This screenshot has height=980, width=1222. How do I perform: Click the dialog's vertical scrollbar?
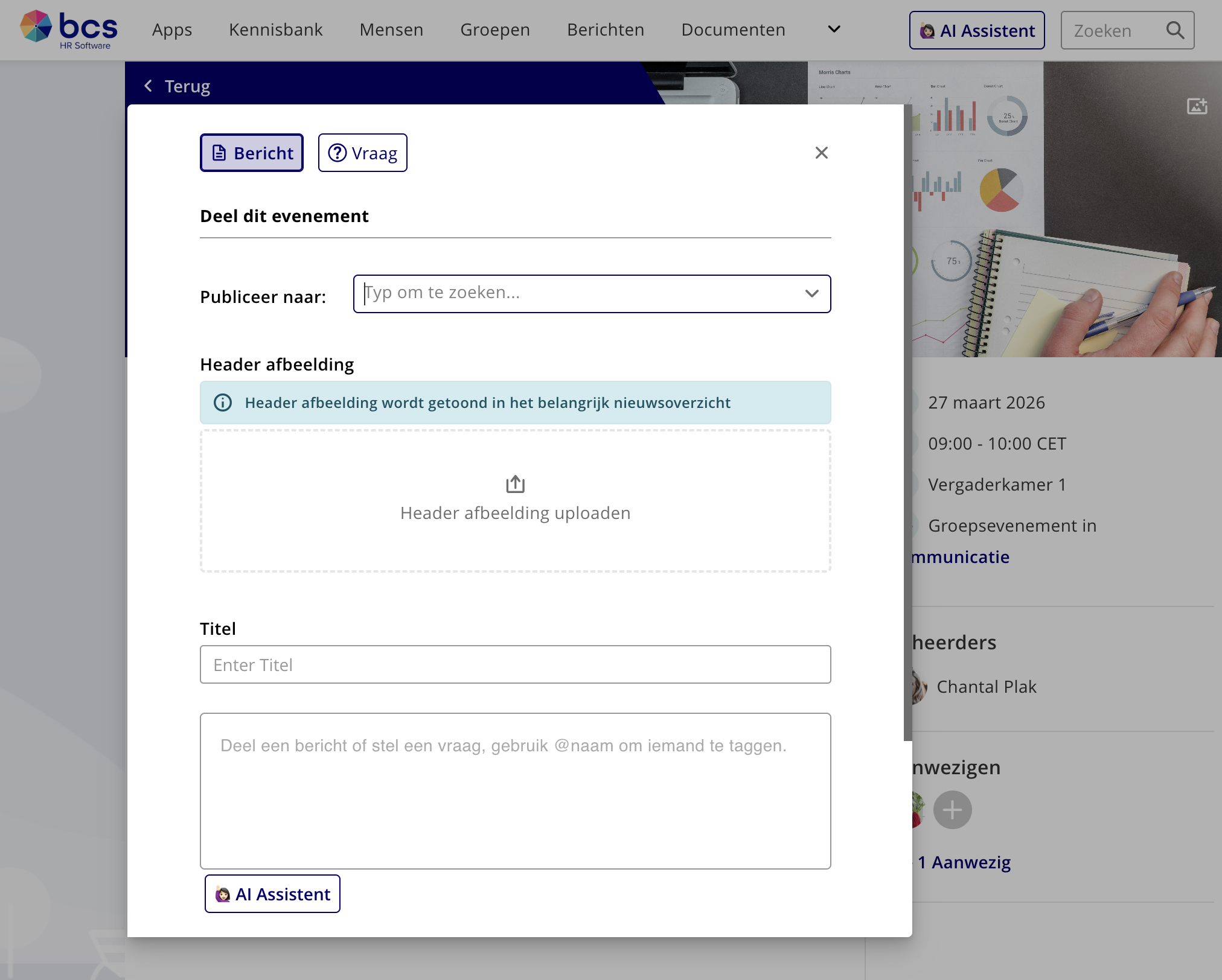tap(907, 422)
